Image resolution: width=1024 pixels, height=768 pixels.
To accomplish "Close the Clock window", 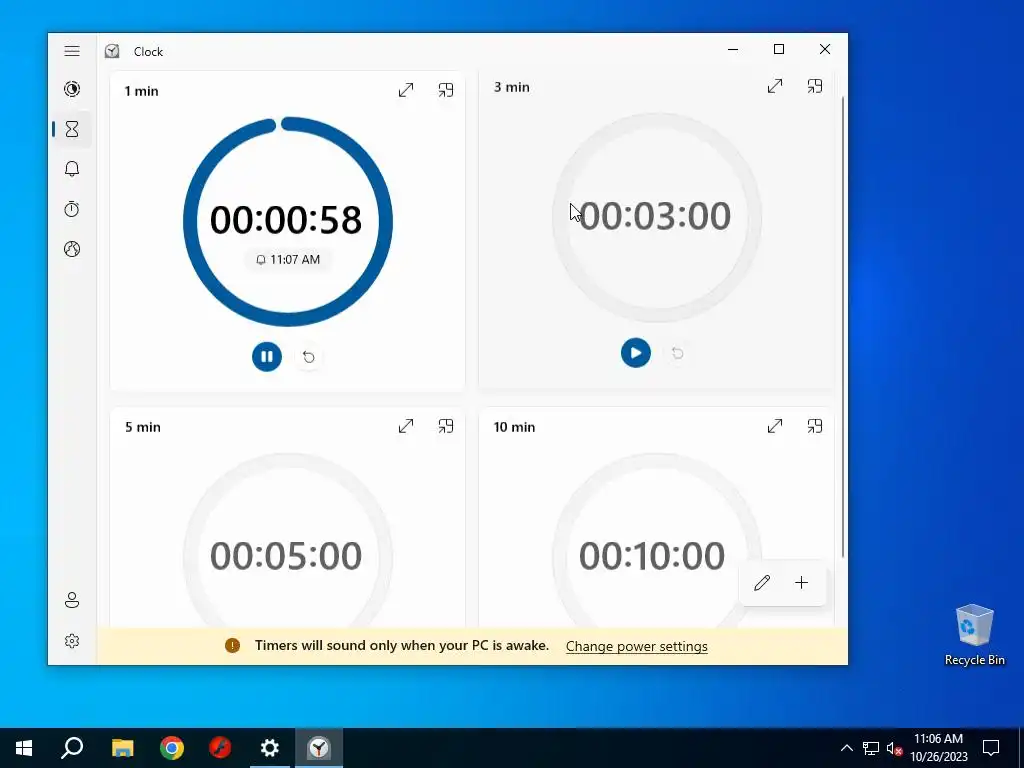I will point(825,50).
